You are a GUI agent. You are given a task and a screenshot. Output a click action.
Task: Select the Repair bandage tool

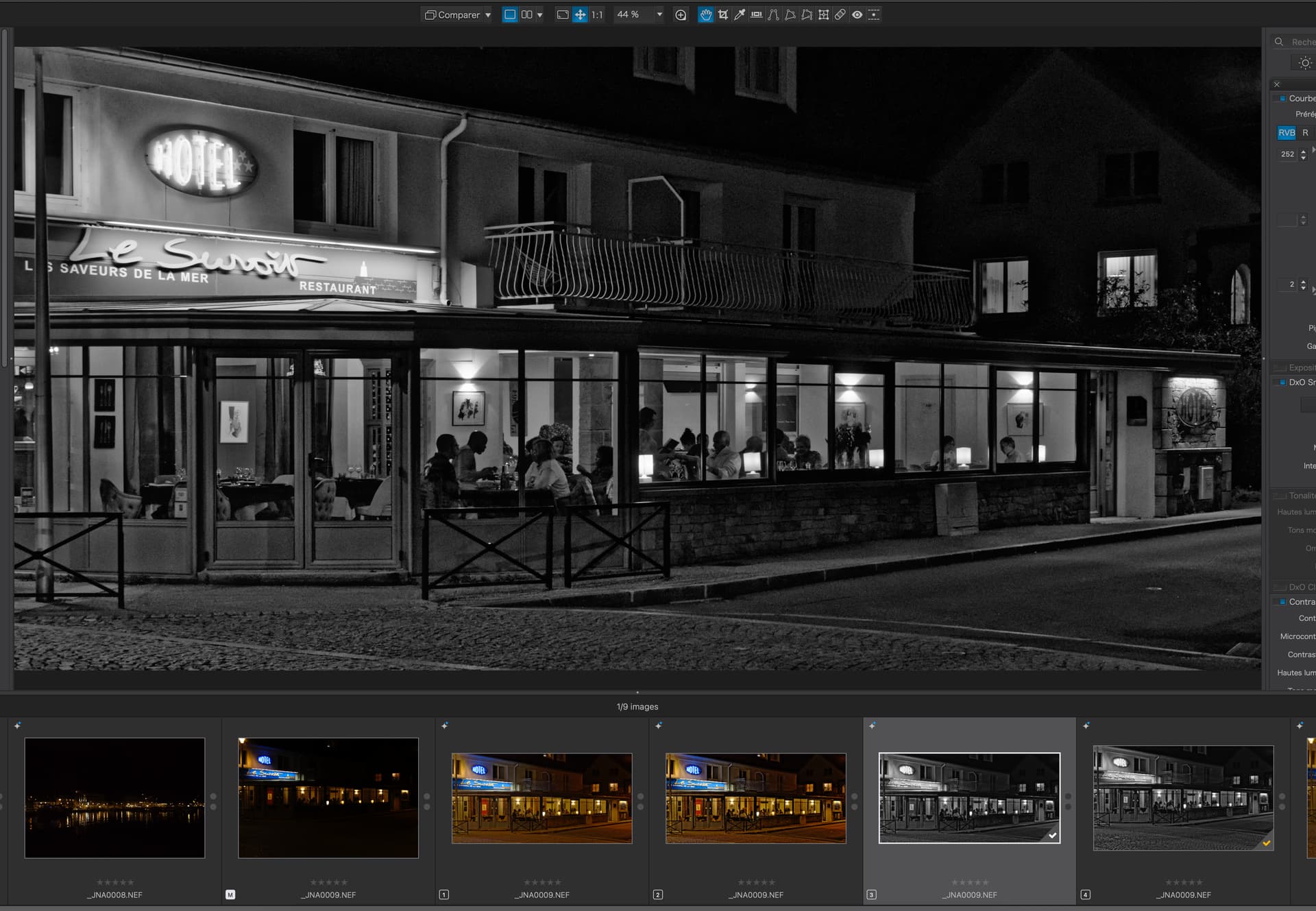tap(840, 14)
